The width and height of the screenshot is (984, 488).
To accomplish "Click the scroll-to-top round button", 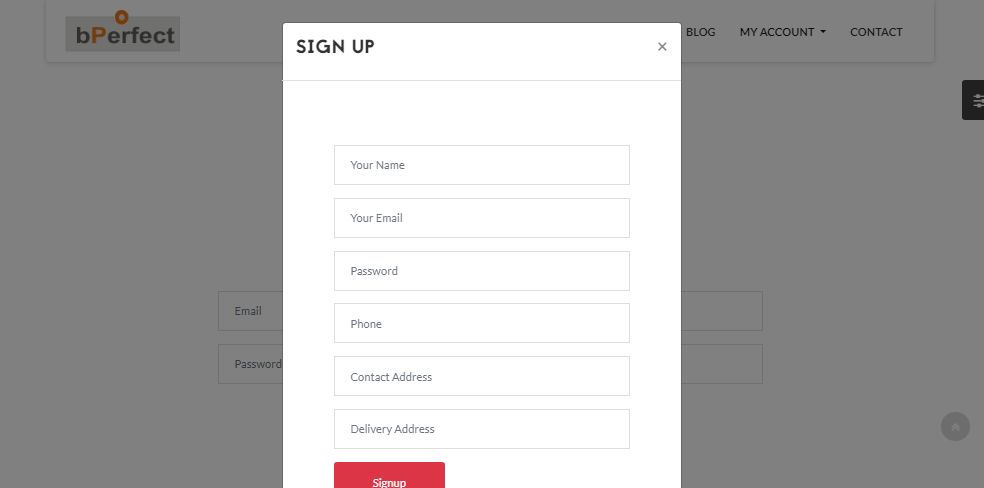I will 955,427.
